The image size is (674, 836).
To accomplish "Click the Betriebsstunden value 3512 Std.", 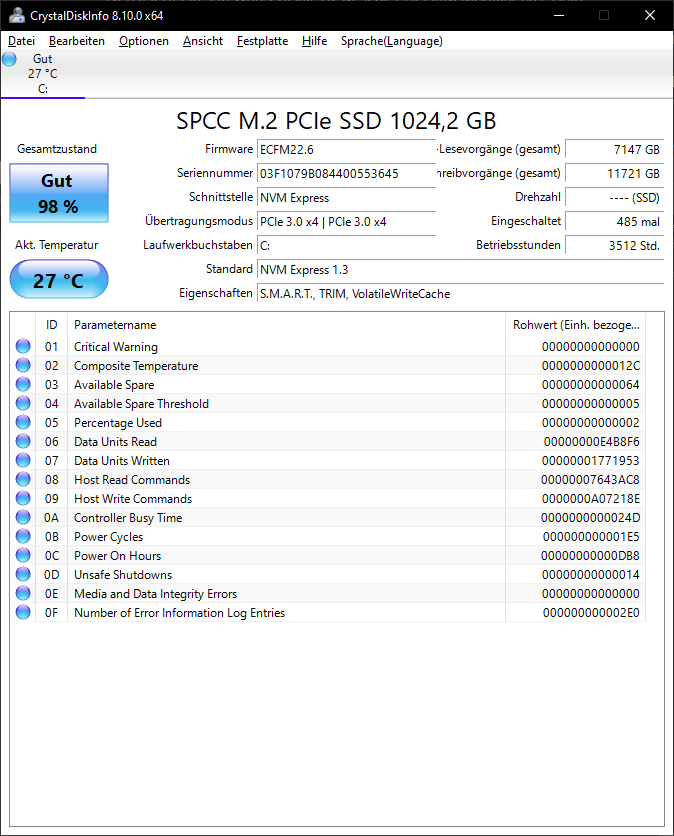I will [614, 246].
